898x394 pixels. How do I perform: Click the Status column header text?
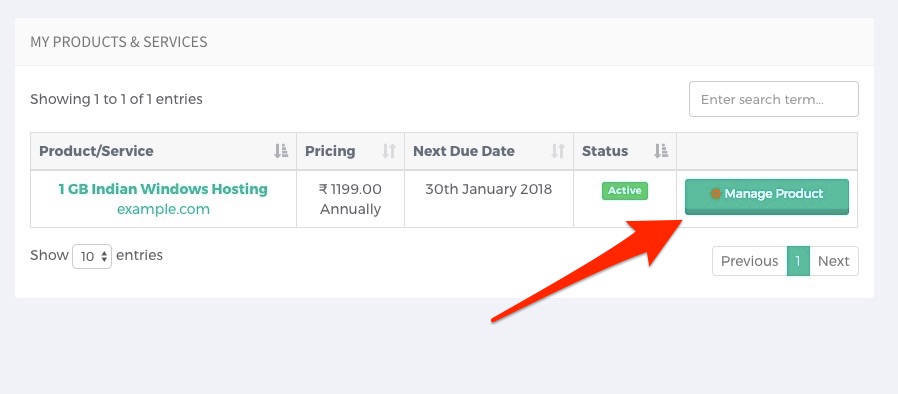(x=605, y=151)
